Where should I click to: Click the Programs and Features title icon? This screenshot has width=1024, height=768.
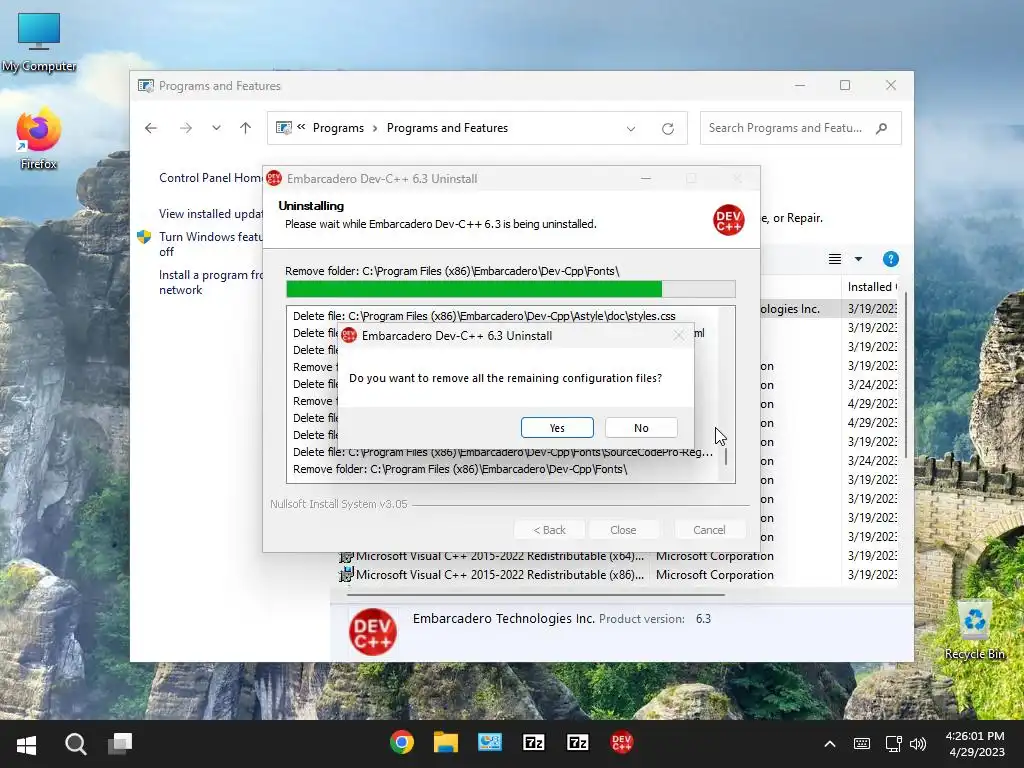146,86
